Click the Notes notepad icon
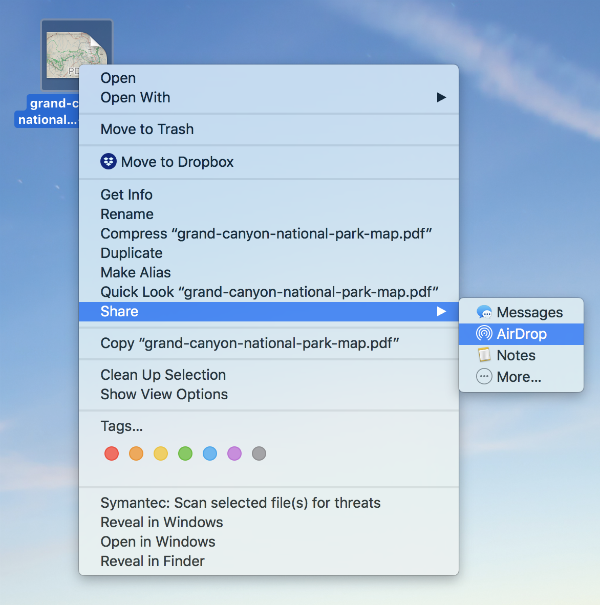Viewport: 600px width, 605px height. click(484, 355)
